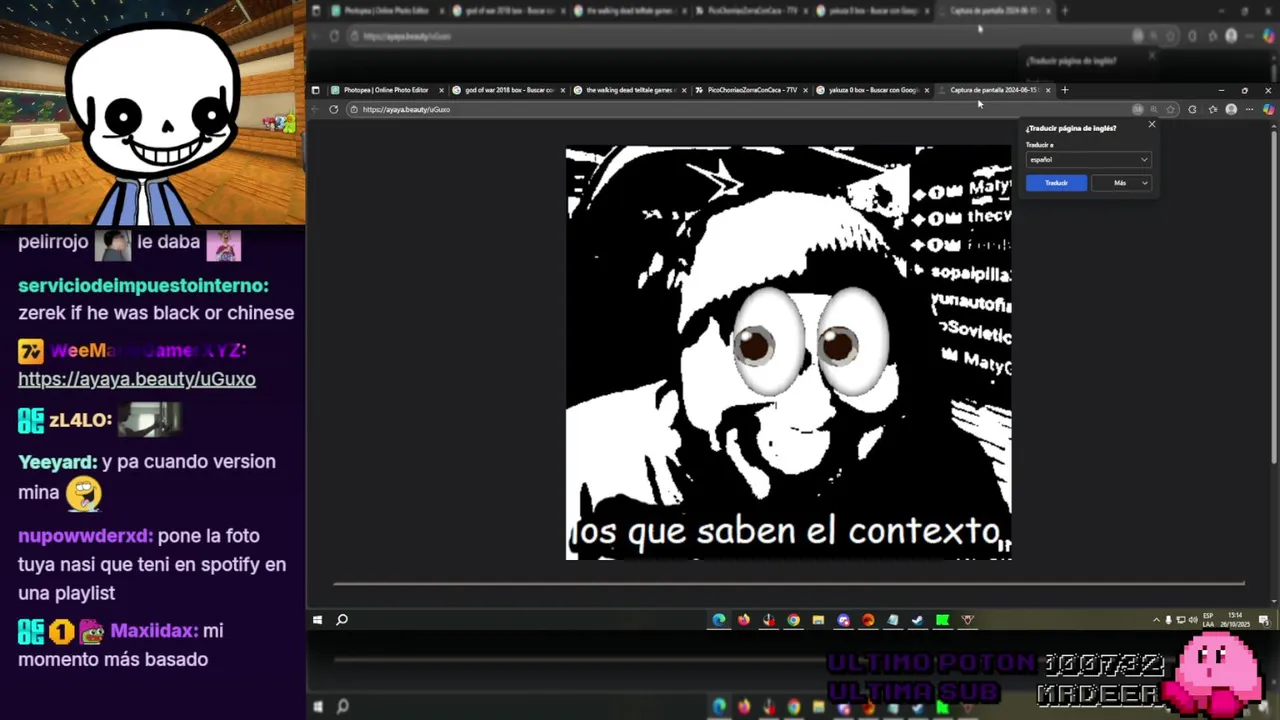This screenshot has height=720, width=1280.
Task: Close the god of war 2018 box tab
Action: coord(563,90)
